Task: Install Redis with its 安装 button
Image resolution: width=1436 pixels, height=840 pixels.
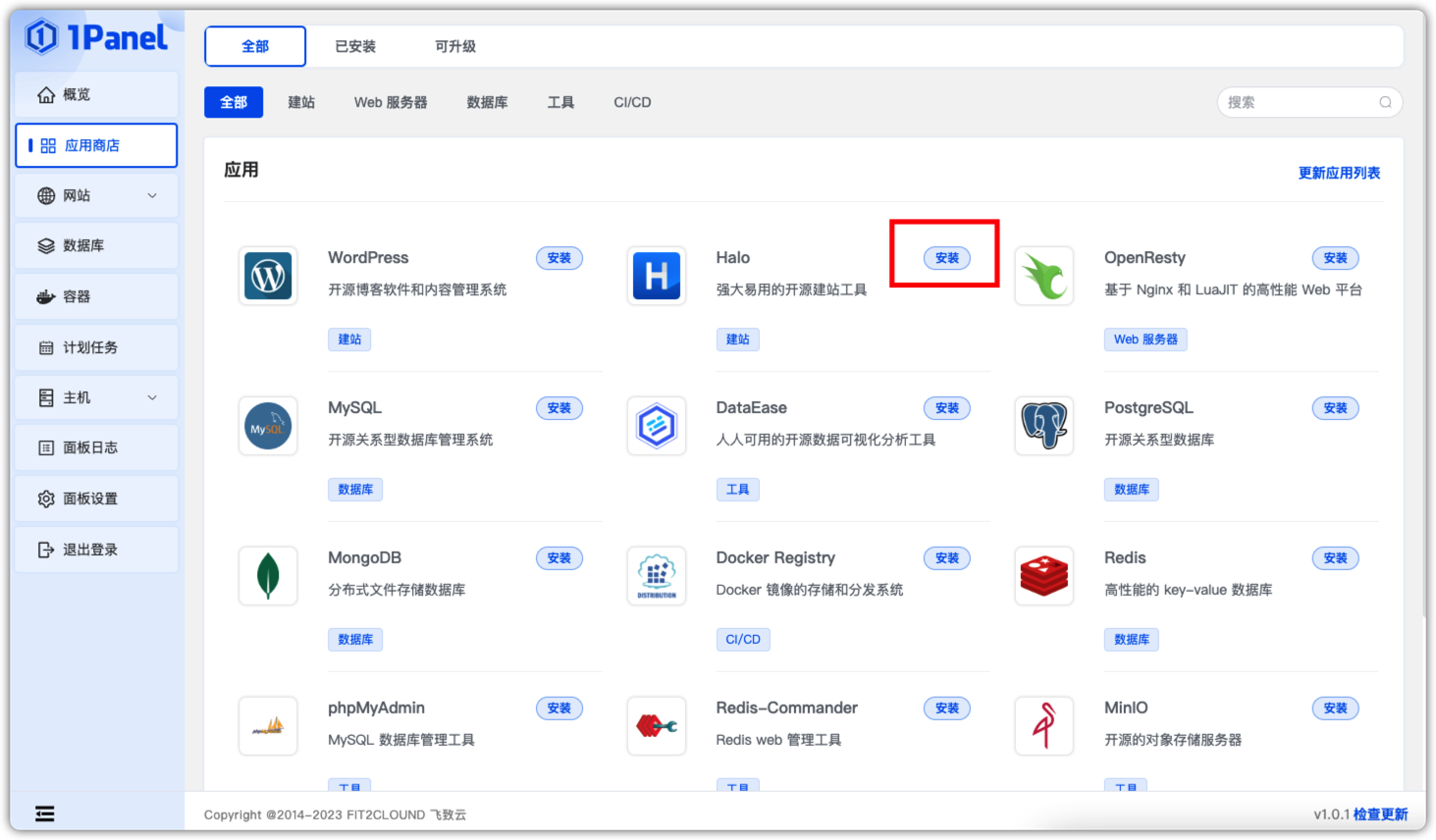Action: (x=1336, y=558)
